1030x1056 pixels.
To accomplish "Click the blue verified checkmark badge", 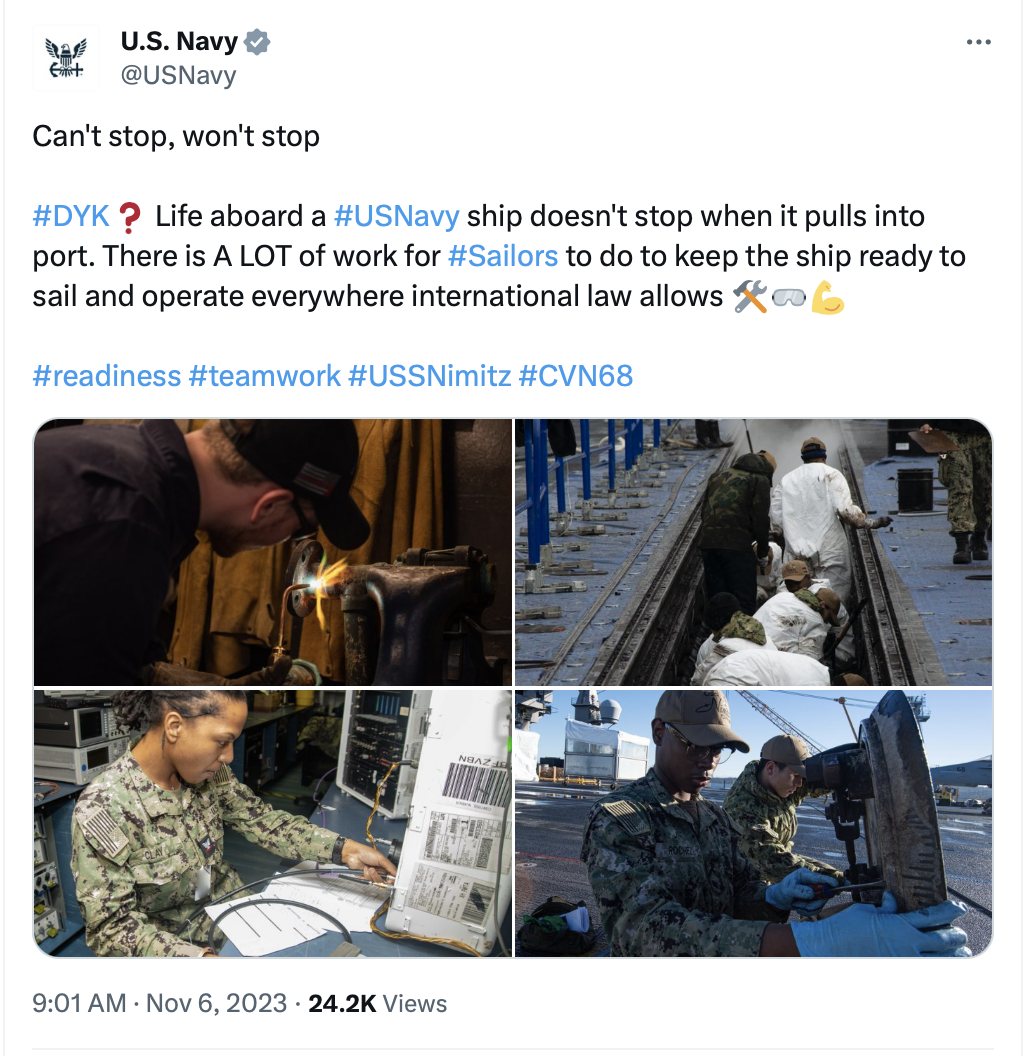I will [257, 42].
